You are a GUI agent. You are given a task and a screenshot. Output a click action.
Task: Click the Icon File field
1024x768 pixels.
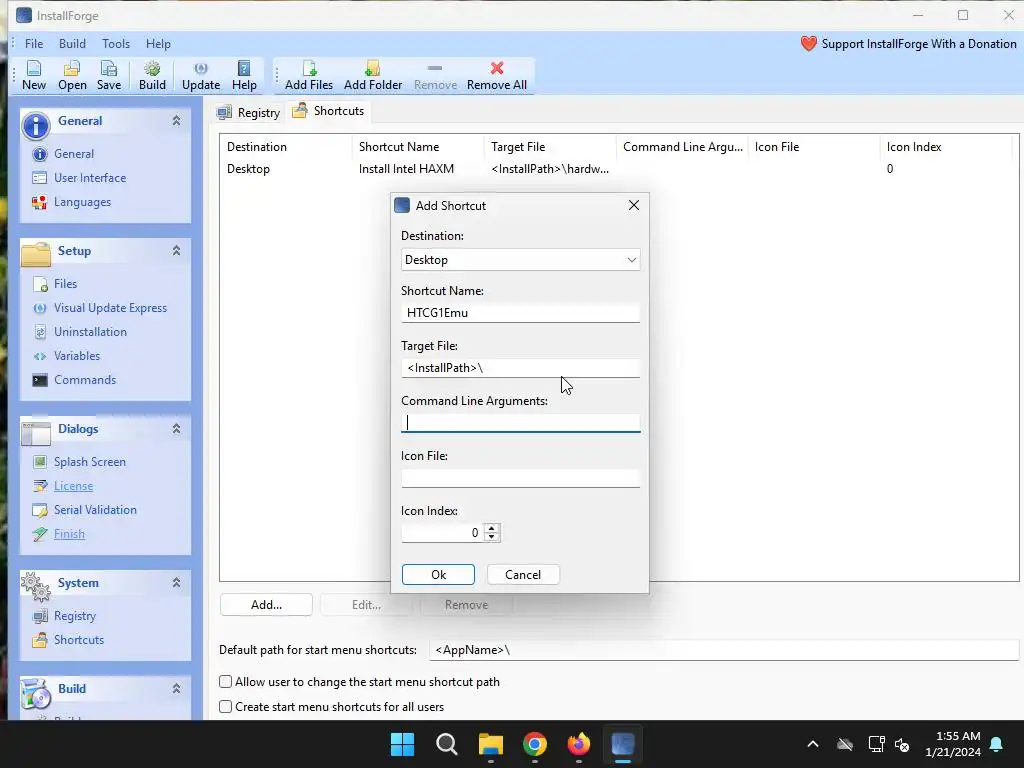point(520,478)
